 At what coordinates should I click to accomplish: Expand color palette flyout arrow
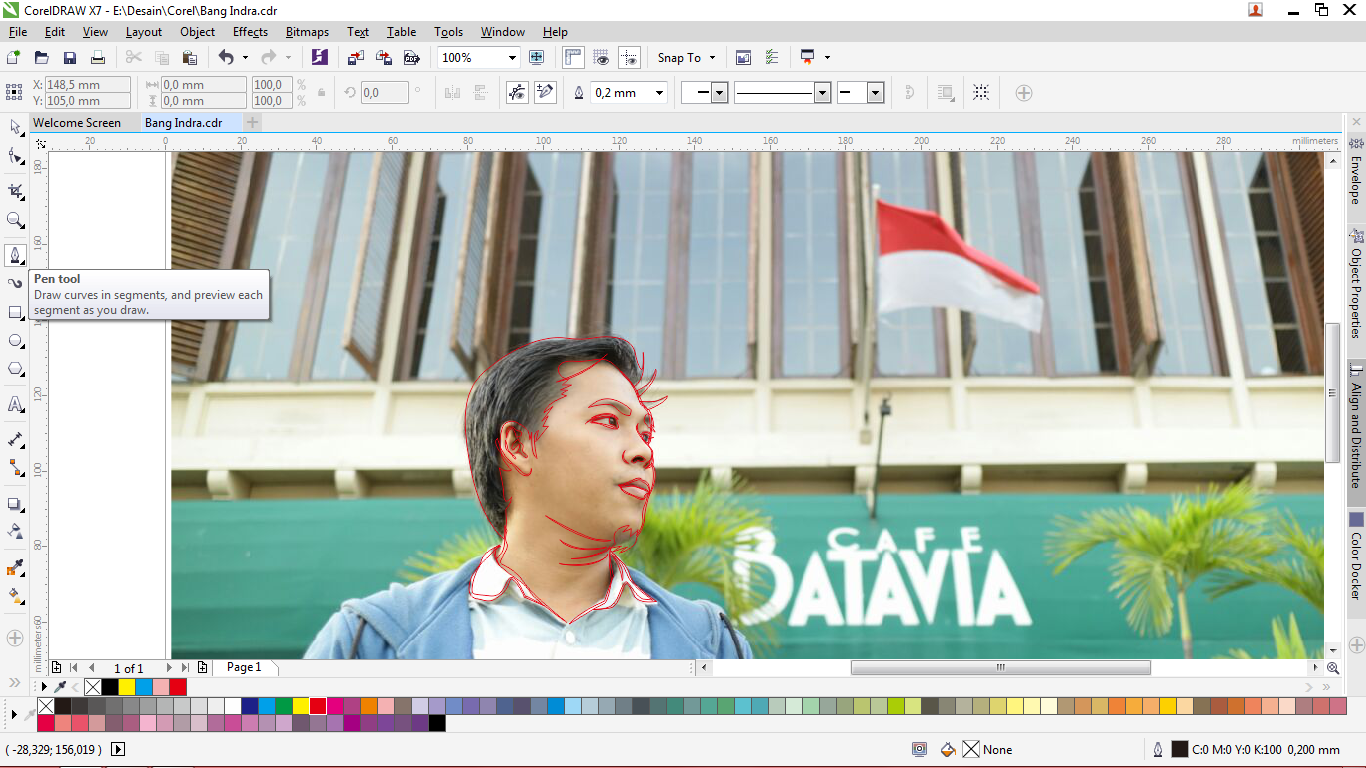pos(14,715)
